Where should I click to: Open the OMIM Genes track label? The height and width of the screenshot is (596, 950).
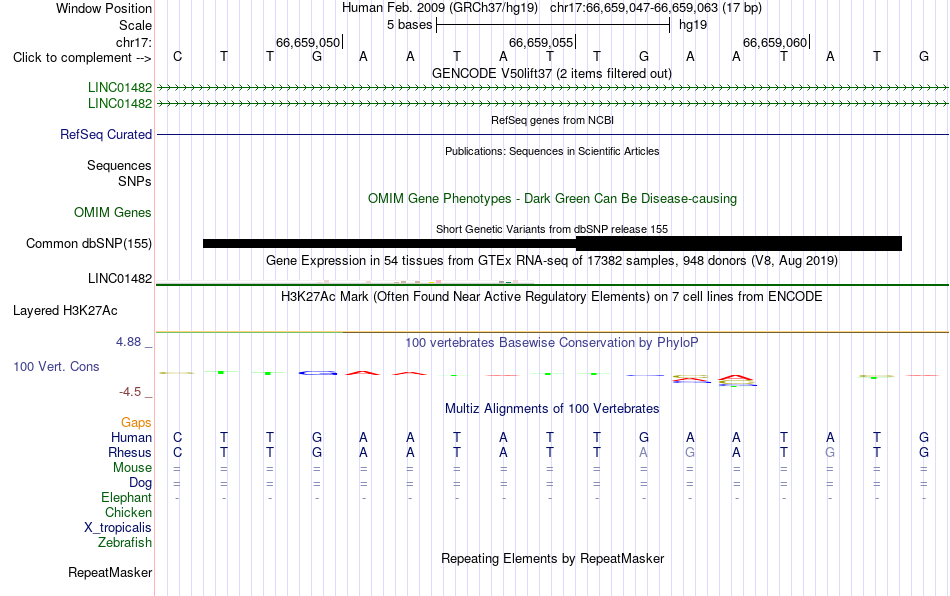click(x=113, y=213)
